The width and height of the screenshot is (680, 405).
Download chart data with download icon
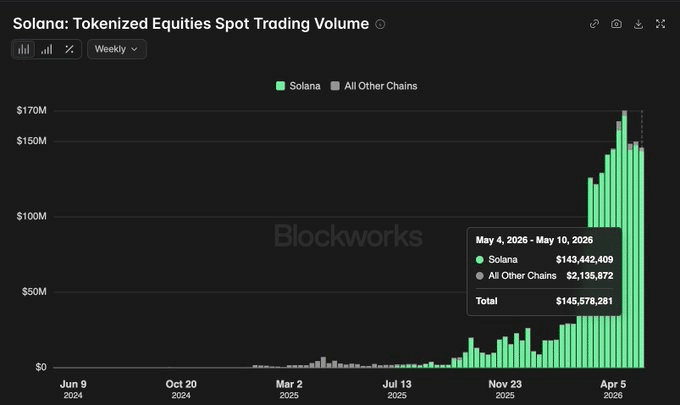[x=638, y=24]
